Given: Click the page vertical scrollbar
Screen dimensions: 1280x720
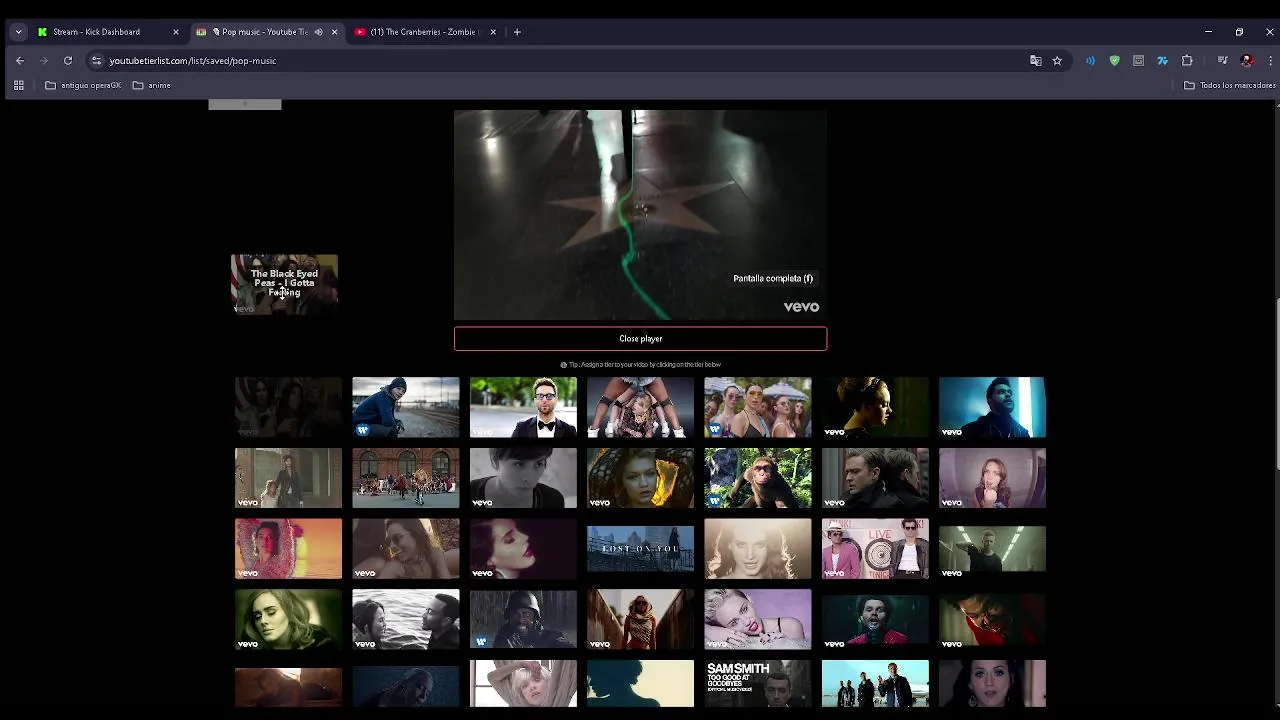Looking at the screenshot, I should click(1276, 383).
